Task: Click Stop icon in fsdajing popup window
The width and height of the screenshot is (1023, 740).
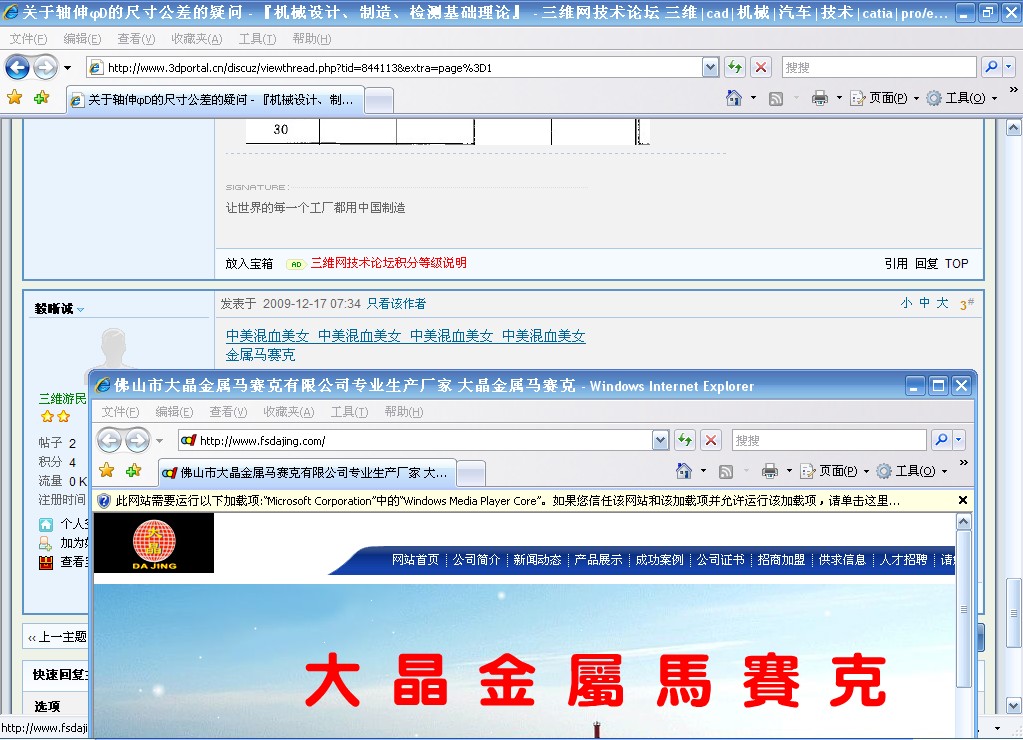Action: tap(710, 440)
